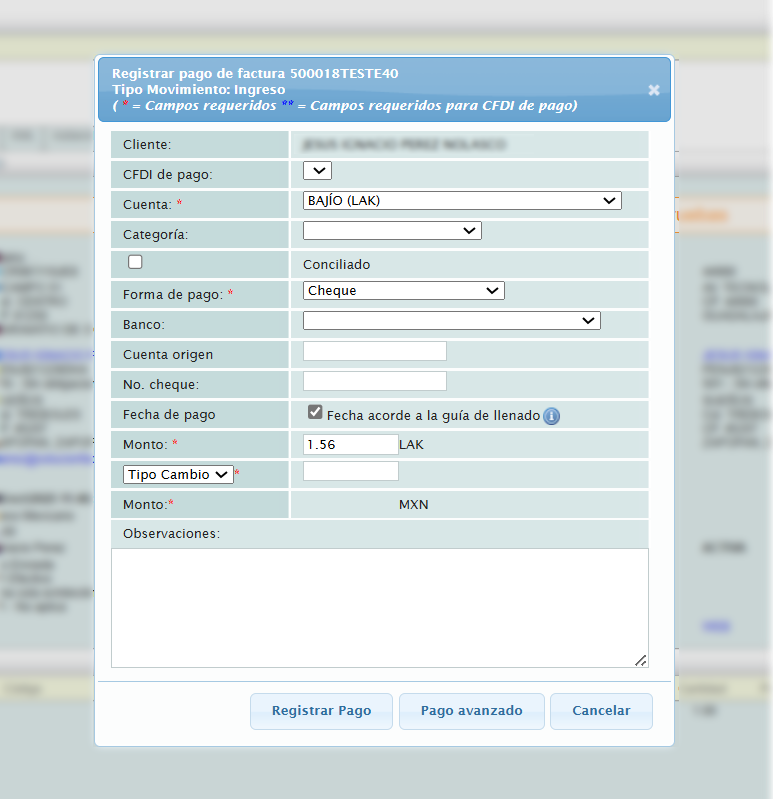Screen dimensions: 773x799
Task: Click the No. cheque input field
Action: click(x=374, y=381)
